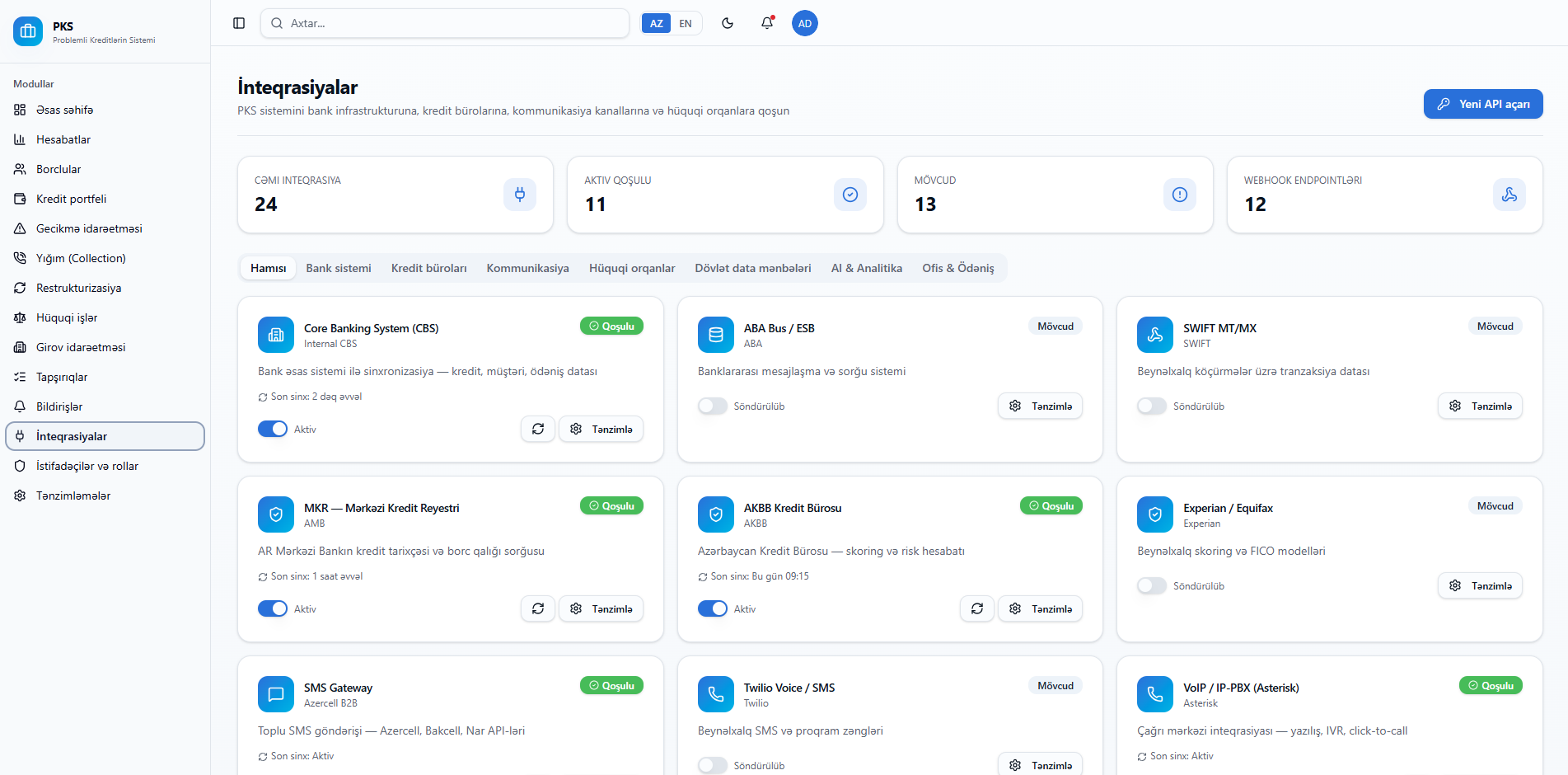Open Tapşırıqlar in the sidebar
The width and height of the screenshot is (1568, 775).
(x=105, y=377)
